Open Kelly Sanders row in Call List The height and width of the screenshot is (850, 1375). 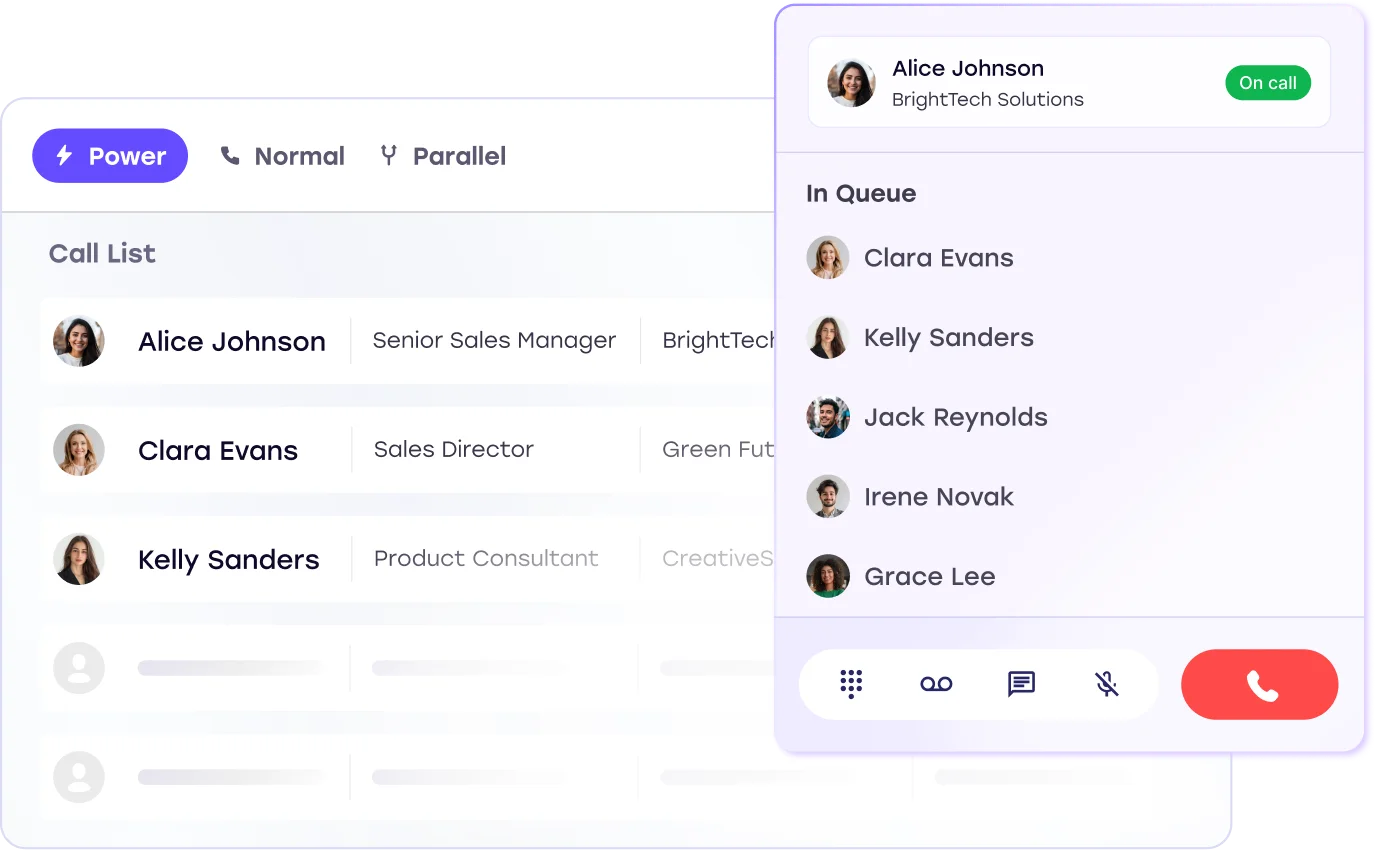(228, 560)
